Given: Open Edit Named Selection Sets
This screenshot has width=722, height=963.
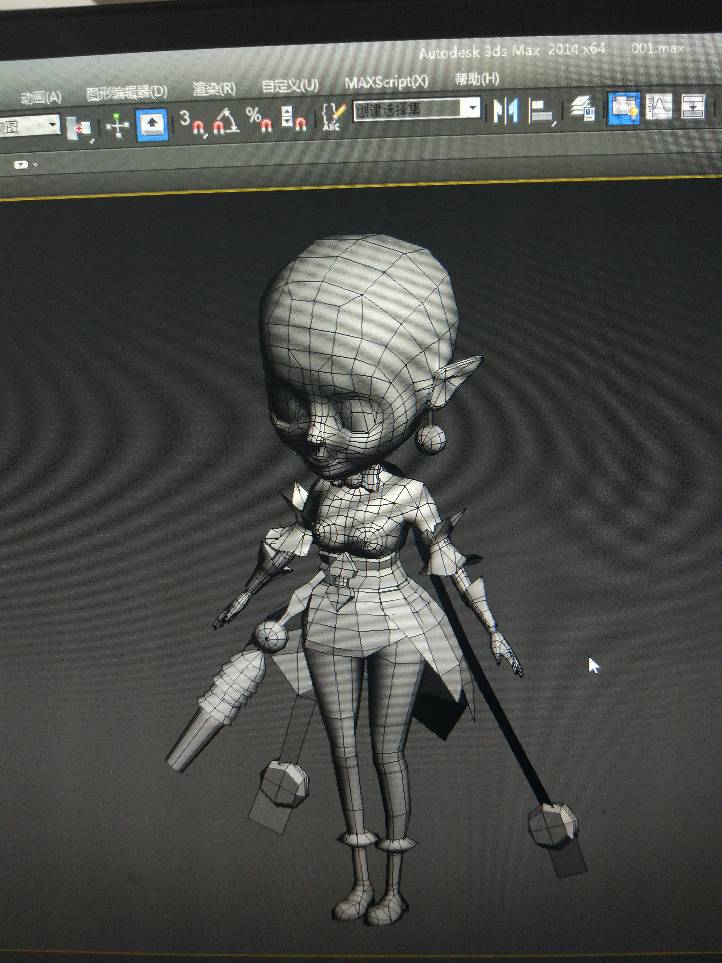Looking at the screenshot, I should tap(333, 115).
